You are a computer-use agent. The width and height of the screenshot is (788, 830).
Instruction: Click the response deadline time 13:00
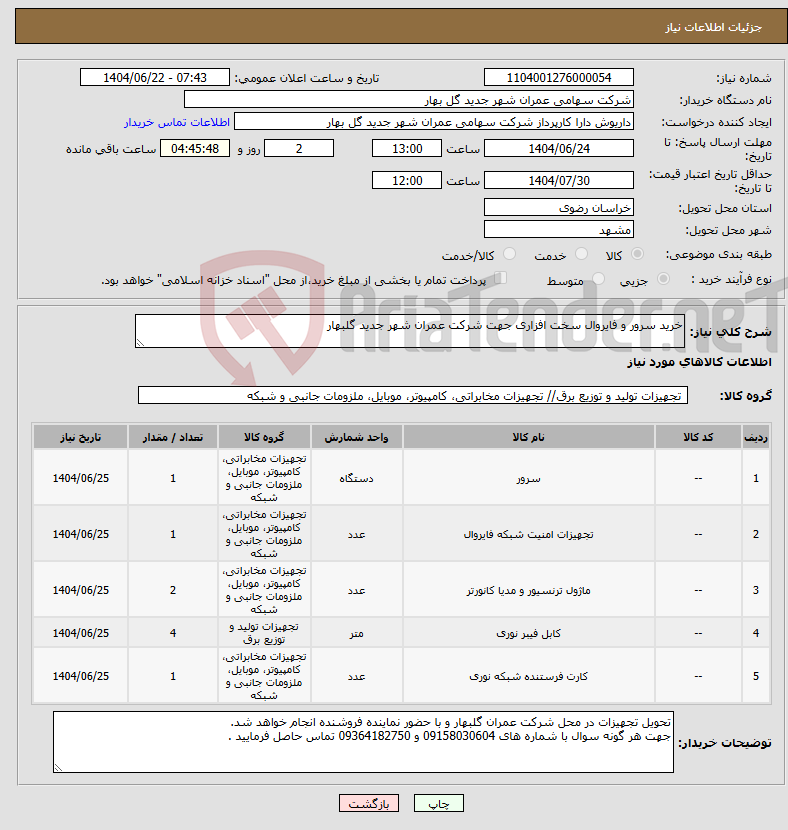click(x=407, y=149)
